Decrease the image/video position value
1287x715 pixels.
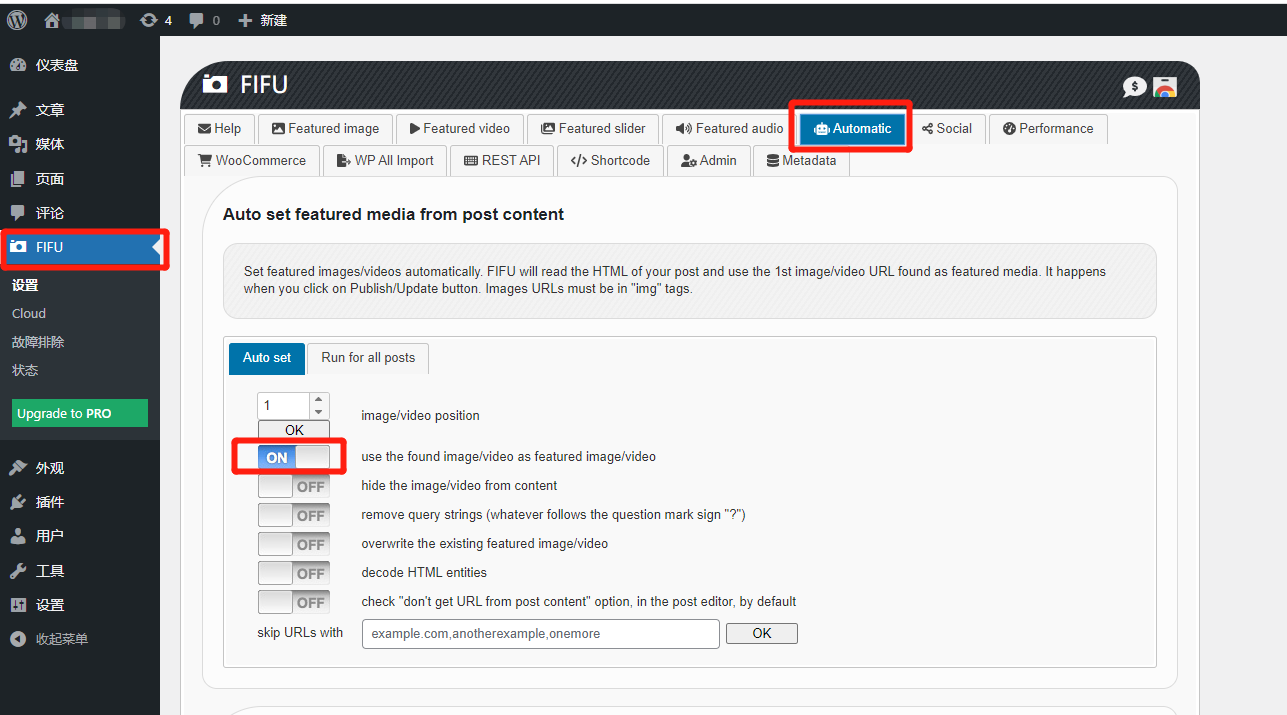pos(319,412)
